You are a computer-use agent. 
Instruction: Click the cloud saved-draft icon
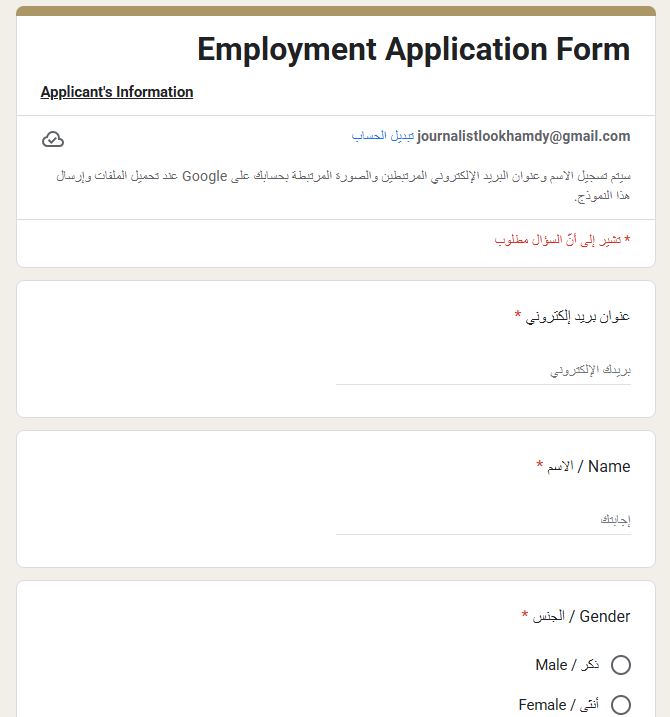(53, 139)
